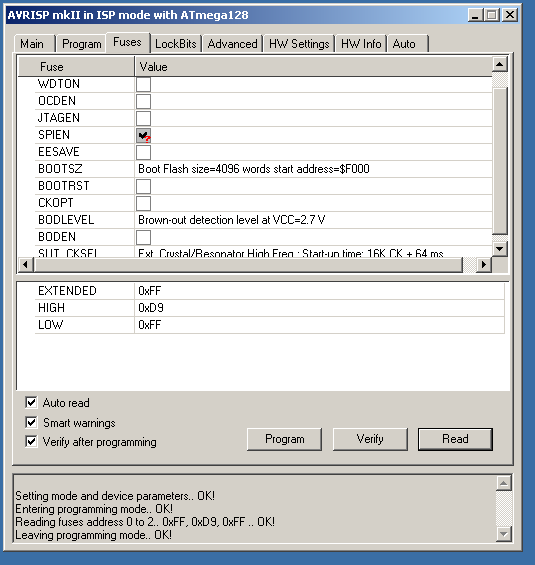Click the 'Reading fuses address 0 to 2' log line
535x565 pixels.
pyautogui.click(x=145, y=522)
